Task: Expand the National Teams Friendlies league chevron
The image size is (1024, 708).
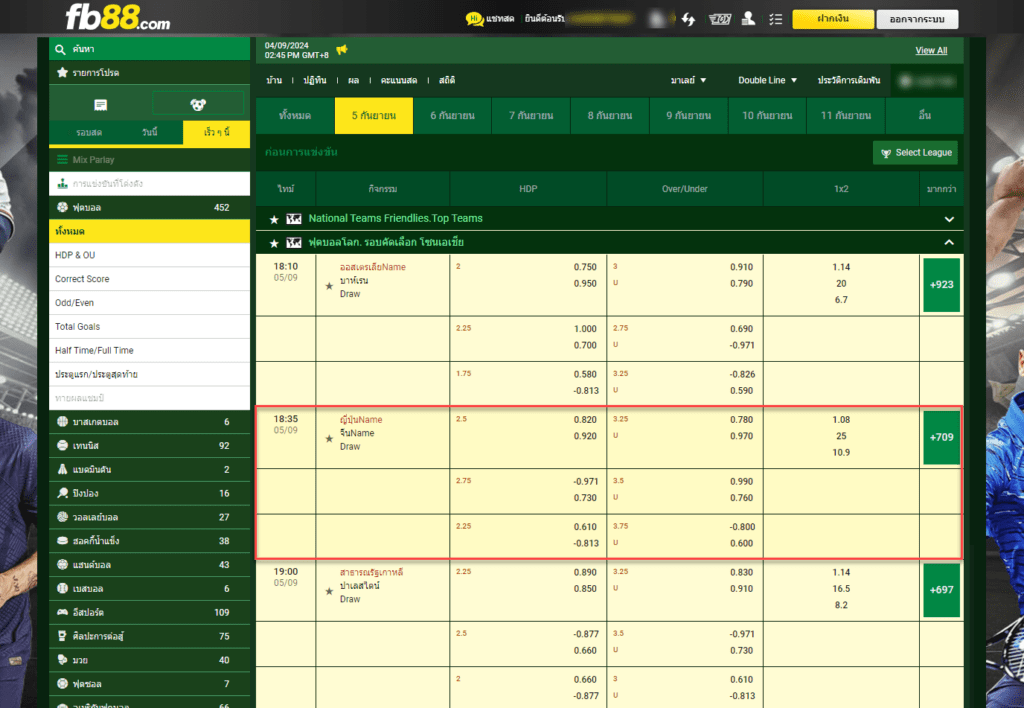Action: click(949, 219)
